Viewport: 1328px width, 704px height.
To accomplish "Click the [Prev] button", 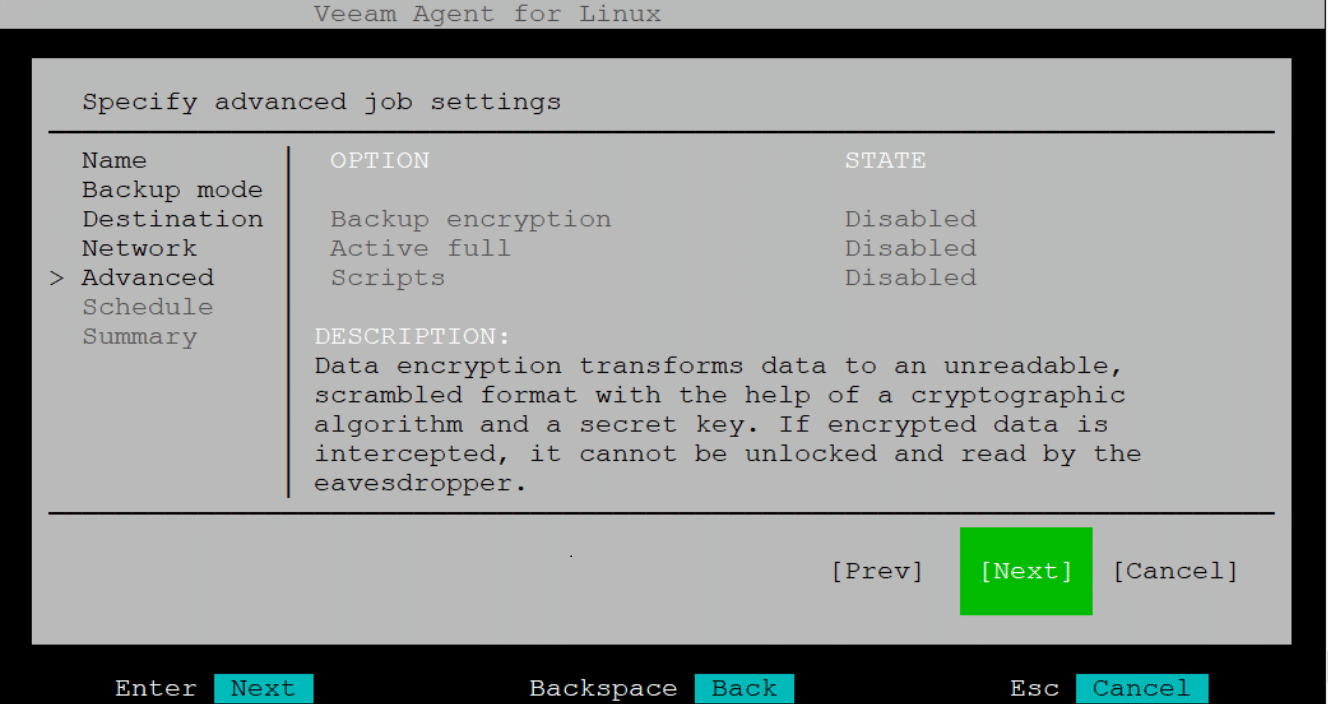I will 877,571.
